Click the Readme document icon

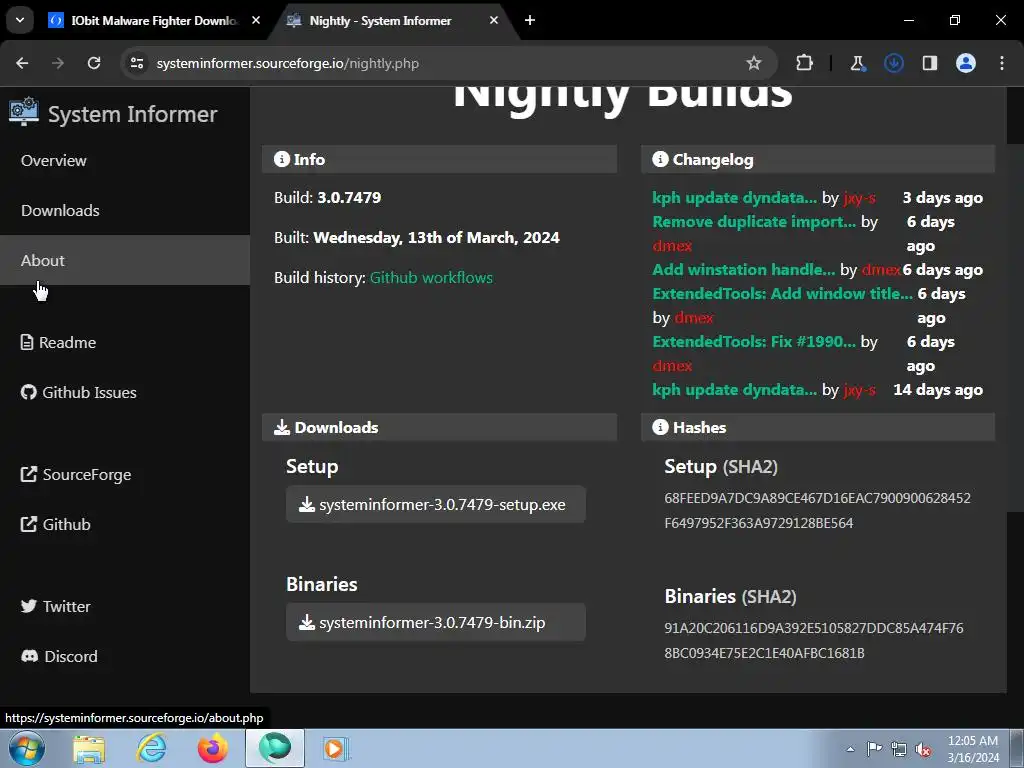click(x=27, y=342)
